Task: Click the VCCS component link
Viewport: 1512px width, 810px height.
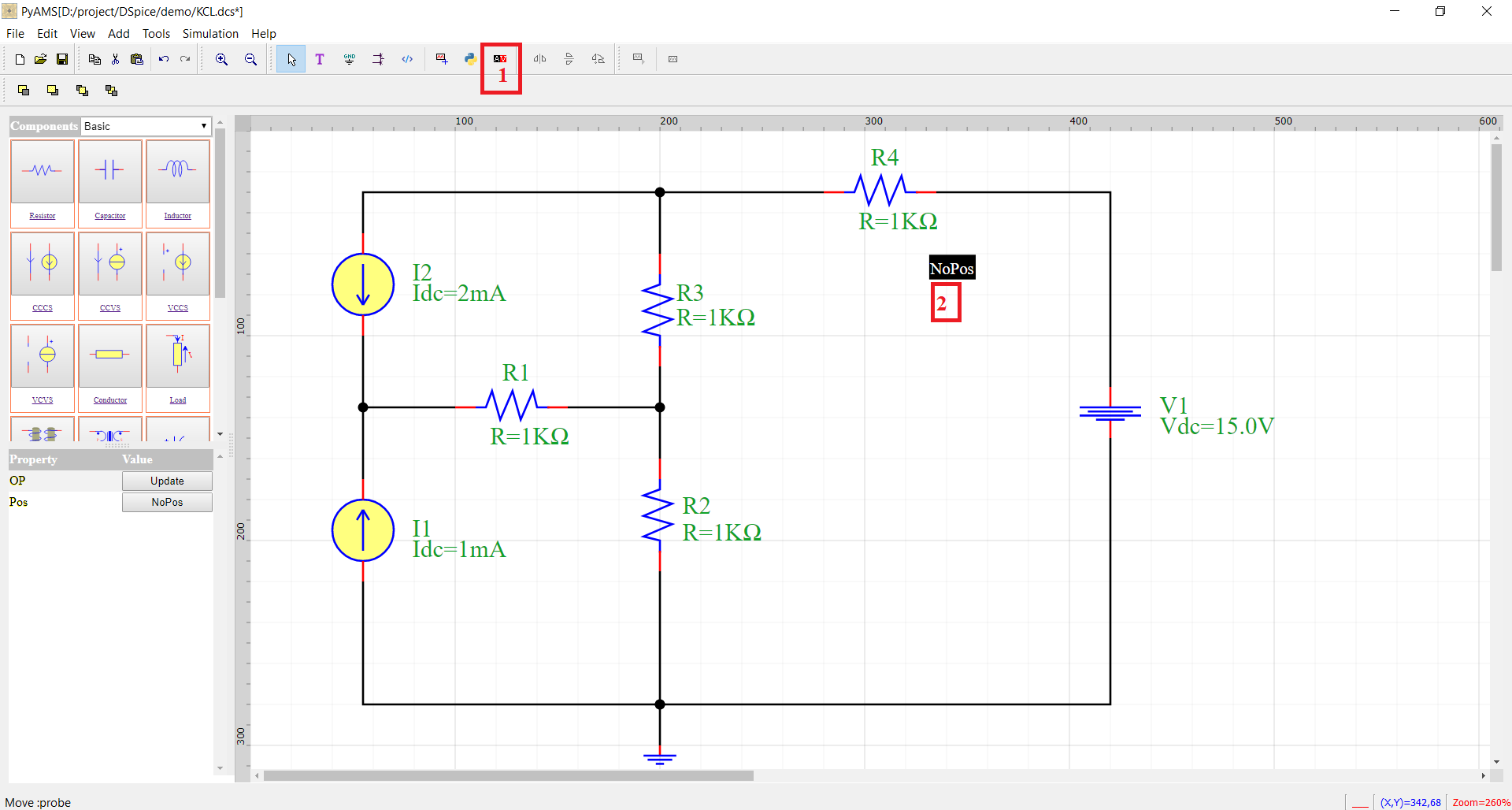Action: (178, 308)
